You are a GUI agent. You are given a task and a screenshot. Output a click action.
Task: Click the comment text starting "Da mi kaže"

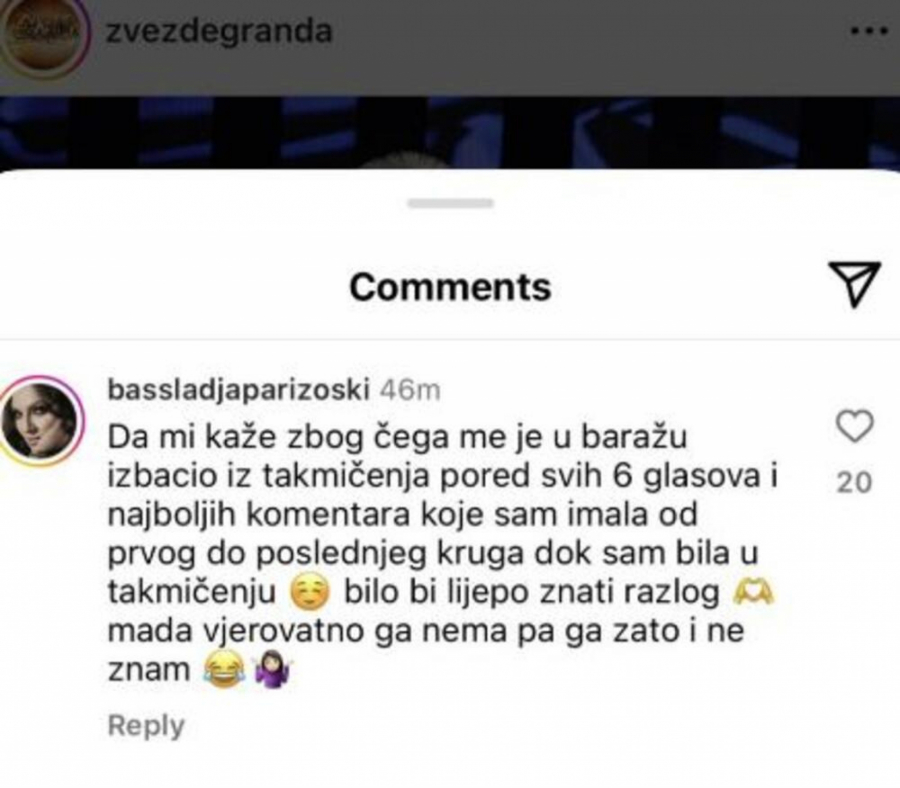(x=442, y=553)
